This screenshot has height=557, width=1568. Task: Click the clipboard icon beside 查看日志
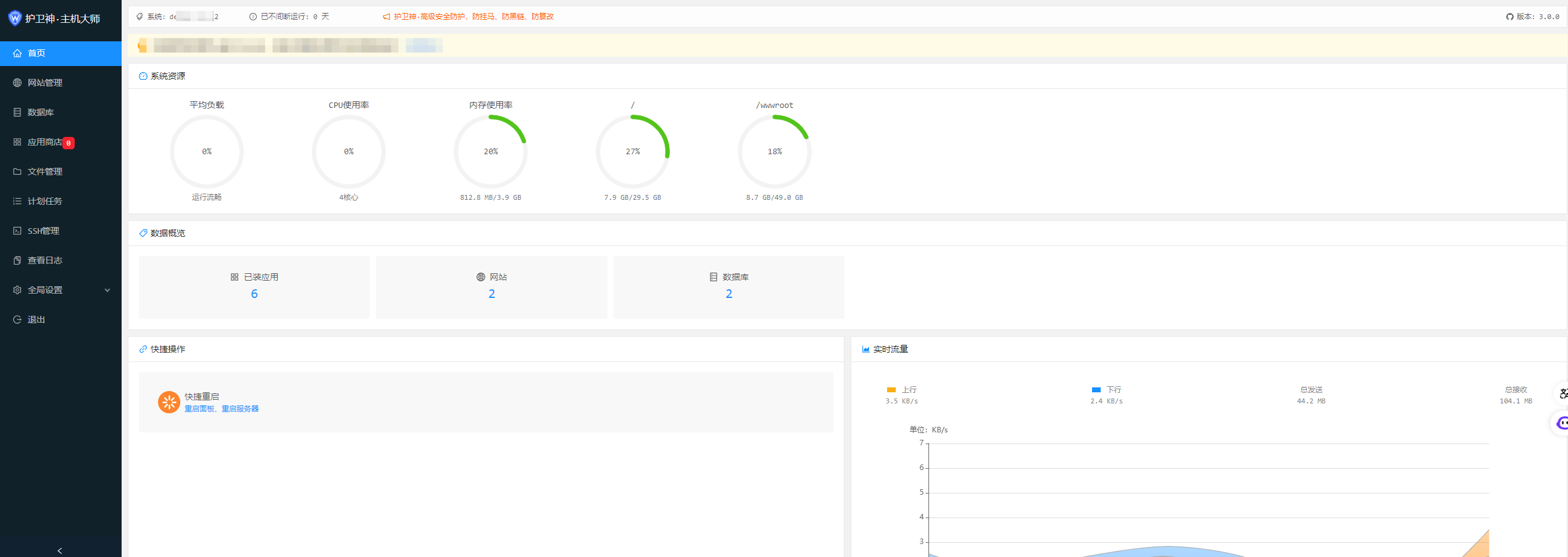click(17, 260)
